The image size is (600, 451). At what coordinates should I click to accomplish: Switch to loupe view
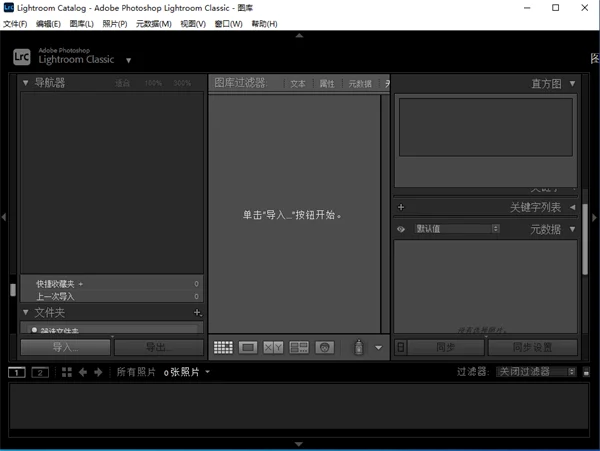[x=248, y=347]
